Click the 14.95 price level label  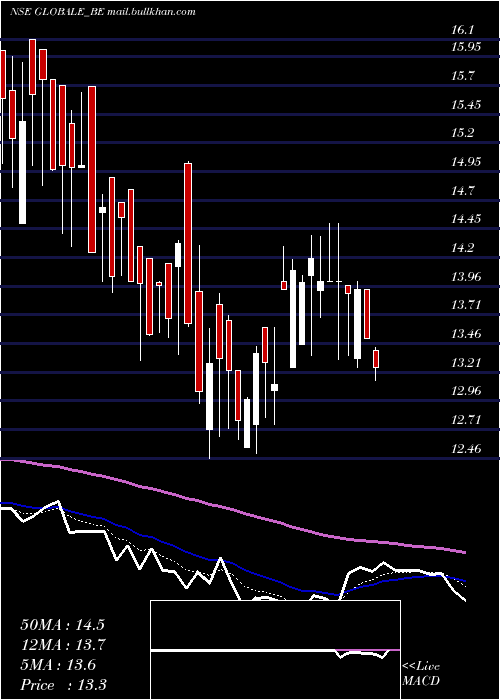(466, 162)
